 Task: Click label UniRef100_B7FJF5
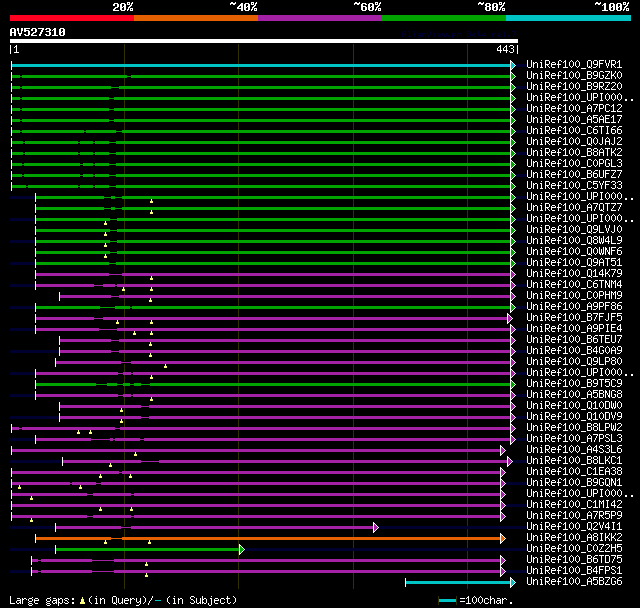574,318
